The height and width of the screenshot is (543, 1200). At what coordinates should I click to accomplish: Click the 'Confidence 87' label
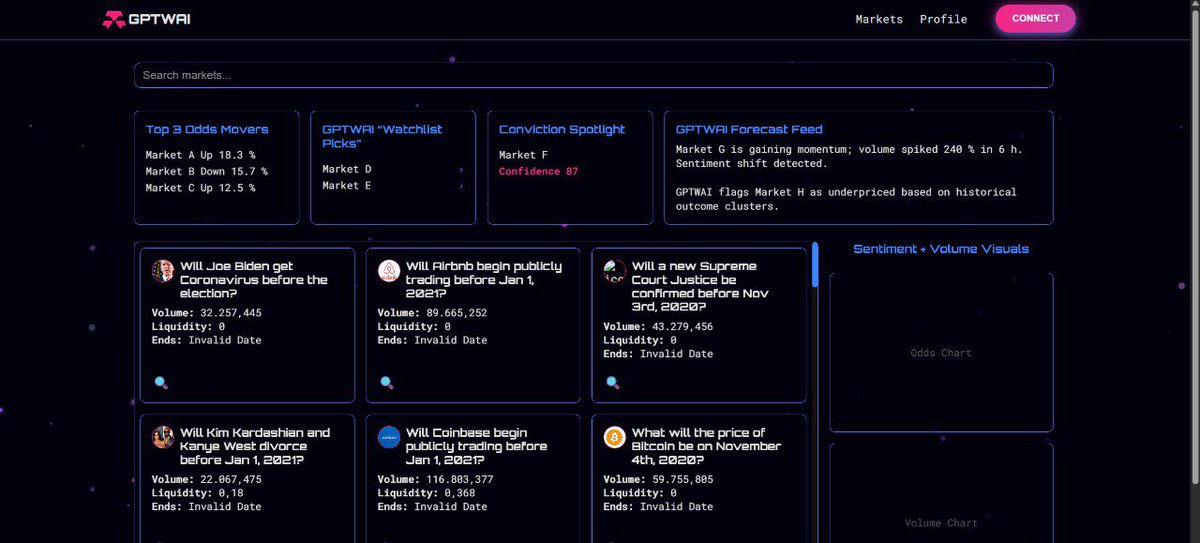click(x=538, y=171)
